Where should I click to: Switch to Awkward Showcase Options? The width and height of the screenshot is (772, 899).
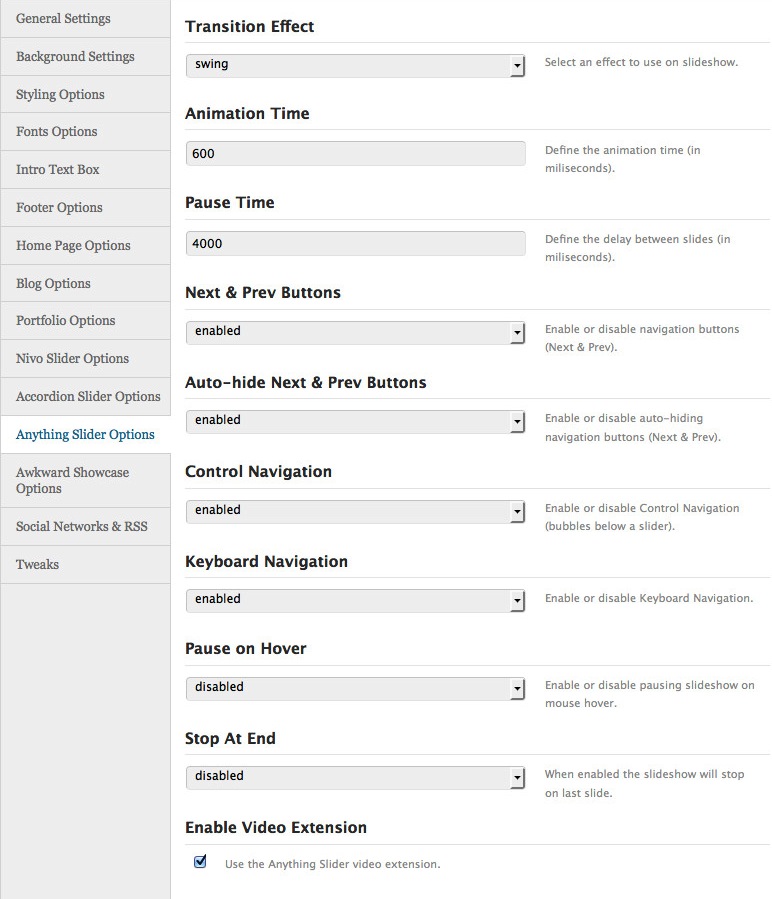(x=85, y=480)
